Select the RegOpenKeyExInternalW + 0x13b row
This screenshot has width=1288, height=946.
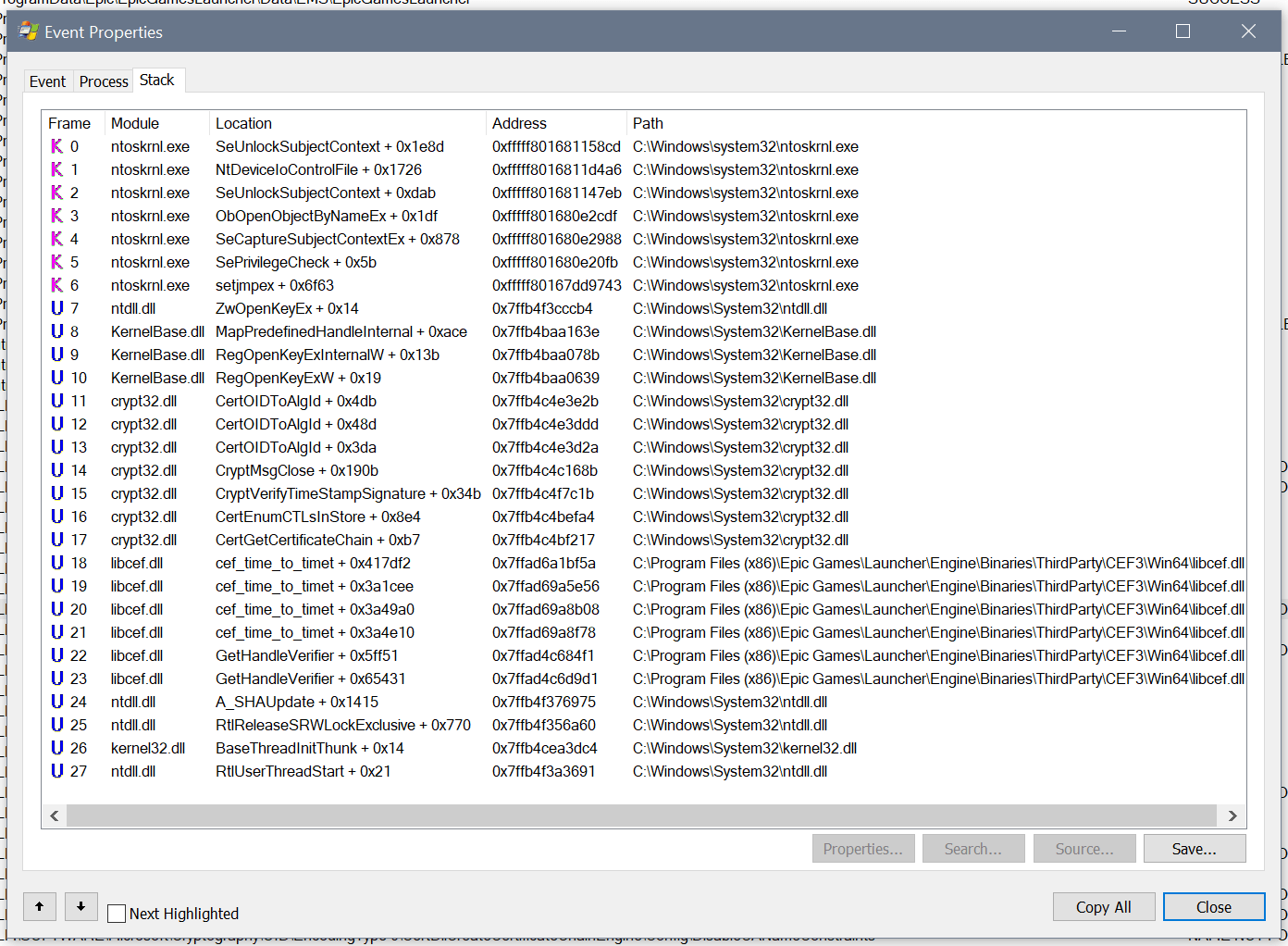pos(644,355)
